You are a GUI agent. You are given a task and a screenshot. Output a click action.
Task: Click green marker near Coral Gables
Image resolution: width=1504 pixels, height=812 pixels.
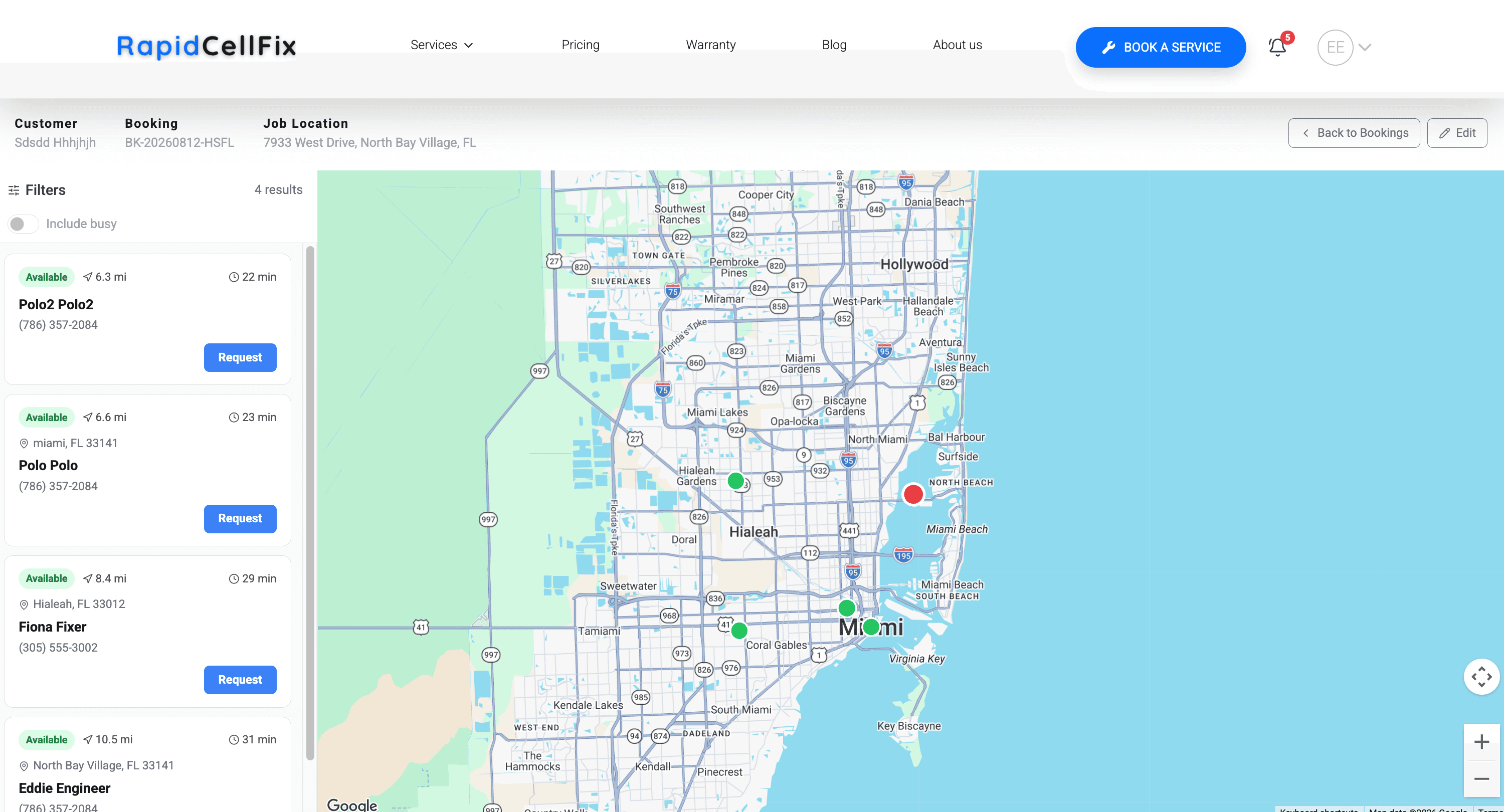(739, 631)
